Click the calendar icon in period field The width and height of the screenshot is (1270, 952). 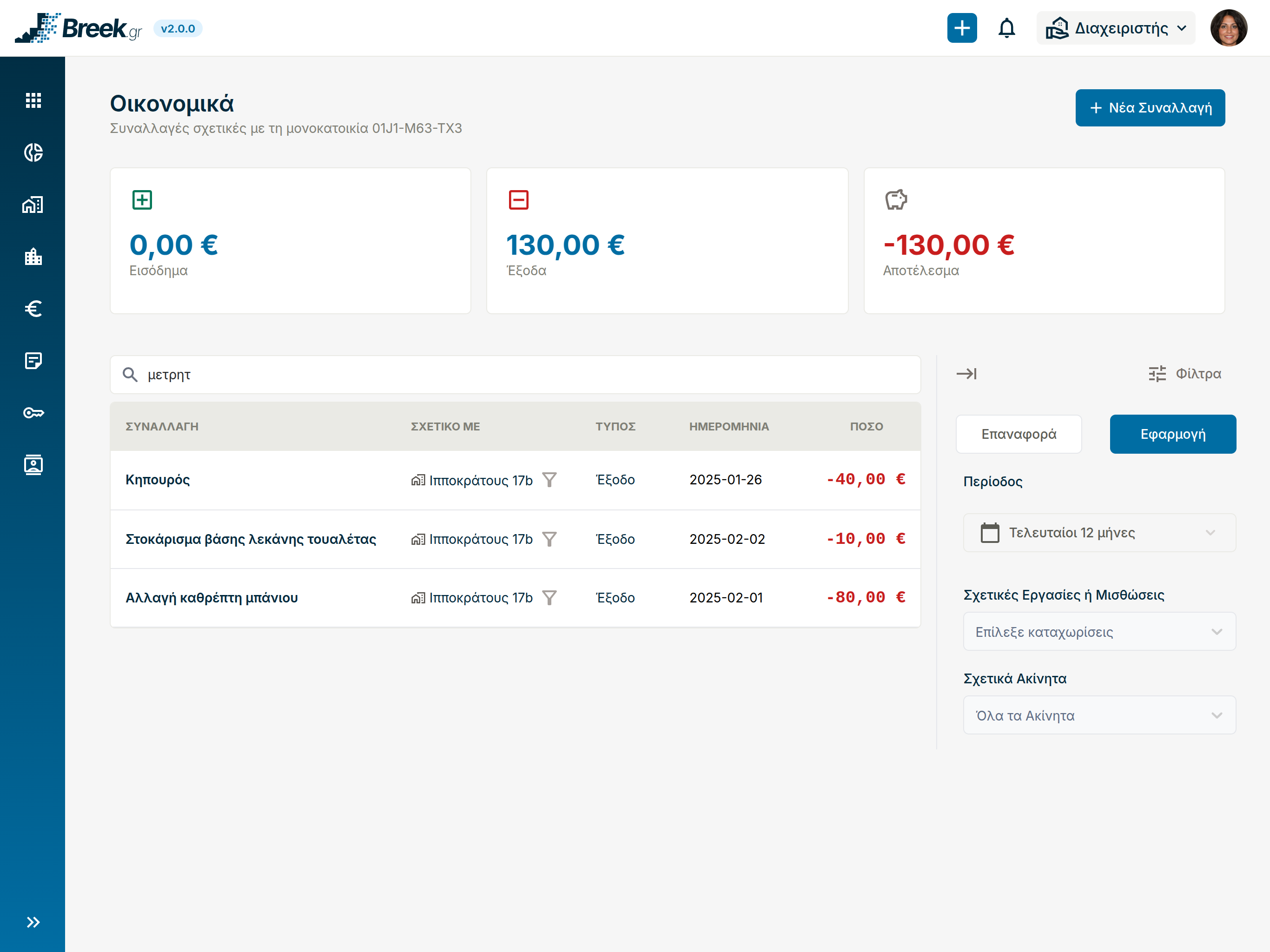tap(990, 533)
